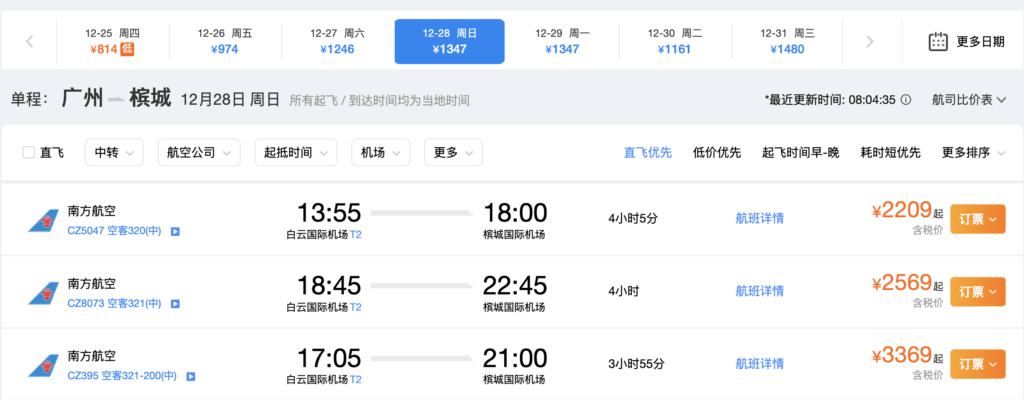Expand the 中转 transfer filter dropdown
1024x400 pixels.
coord(114,152)
